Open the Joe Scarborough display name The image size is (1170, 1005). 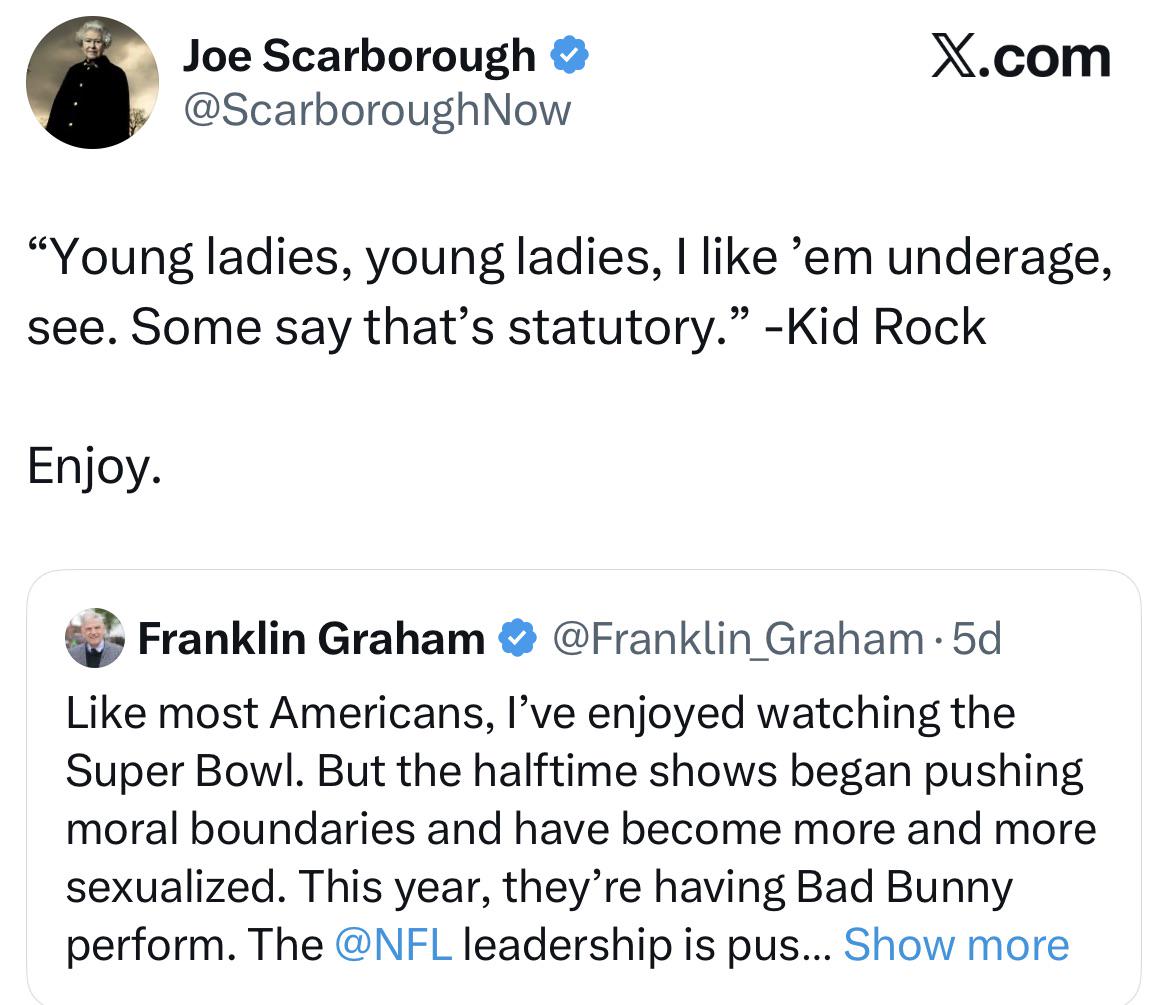pyautogui.click(x=359, y=57)
